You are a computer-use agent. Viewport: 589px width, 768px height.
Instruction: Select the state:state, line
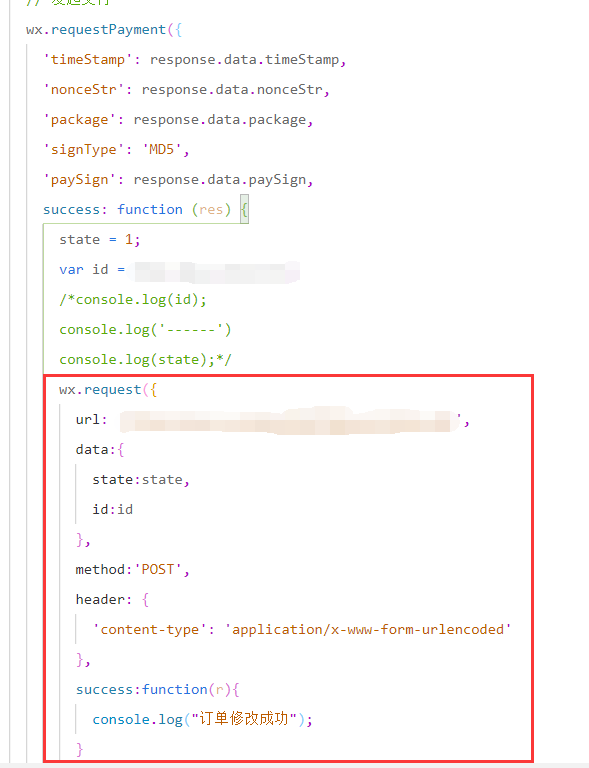[141, 480]
